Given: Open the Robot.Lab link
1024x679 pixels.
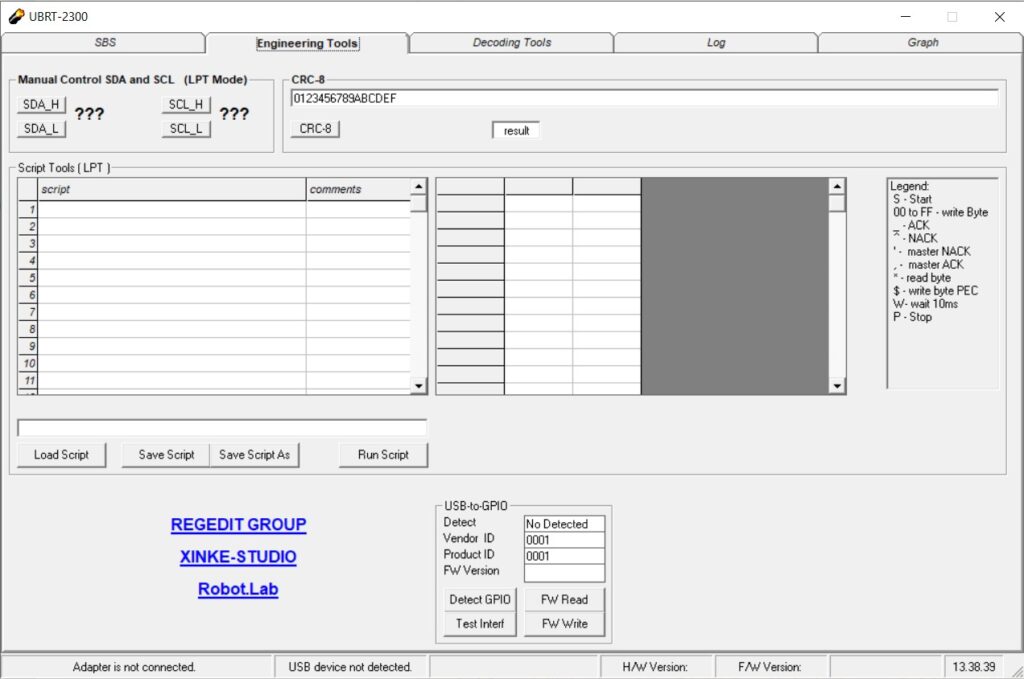Looking at the screenshot, I should pos(238,589).
